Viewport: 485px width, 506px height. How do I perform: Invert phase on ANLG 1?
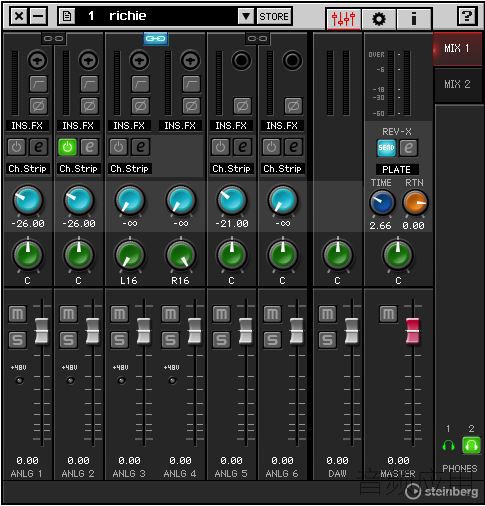click(x=38, y=106)
